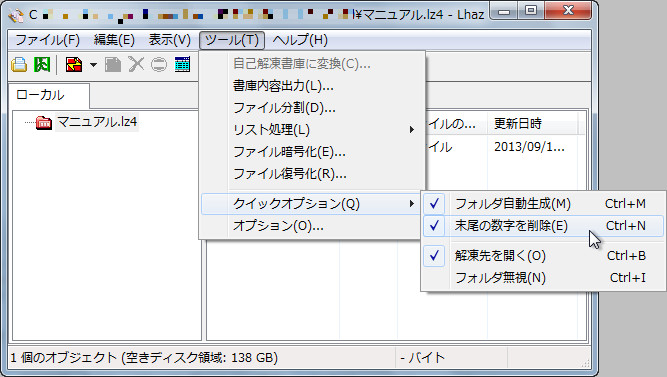Select ファイル復号化(R)... menu entry
This screenshot has width=667, height=377.
point(313,174)
